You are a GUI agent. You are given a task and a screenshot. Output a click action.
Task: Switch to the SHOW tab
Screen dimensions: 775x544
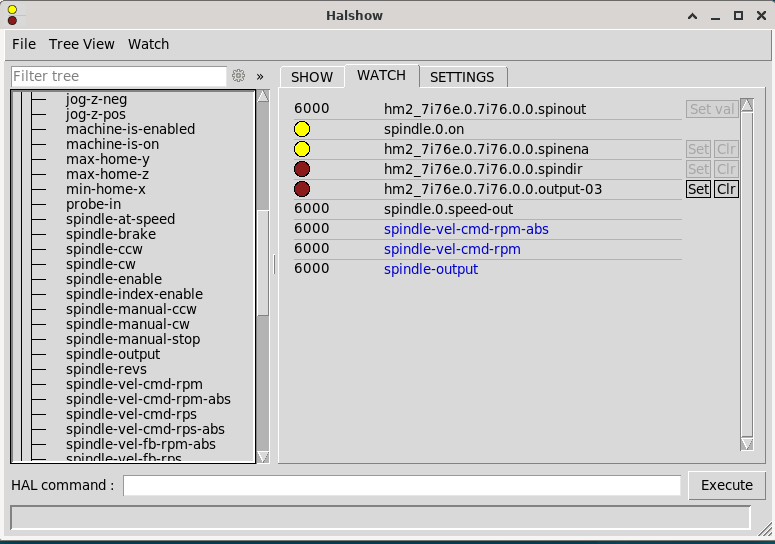coord(312,77)
